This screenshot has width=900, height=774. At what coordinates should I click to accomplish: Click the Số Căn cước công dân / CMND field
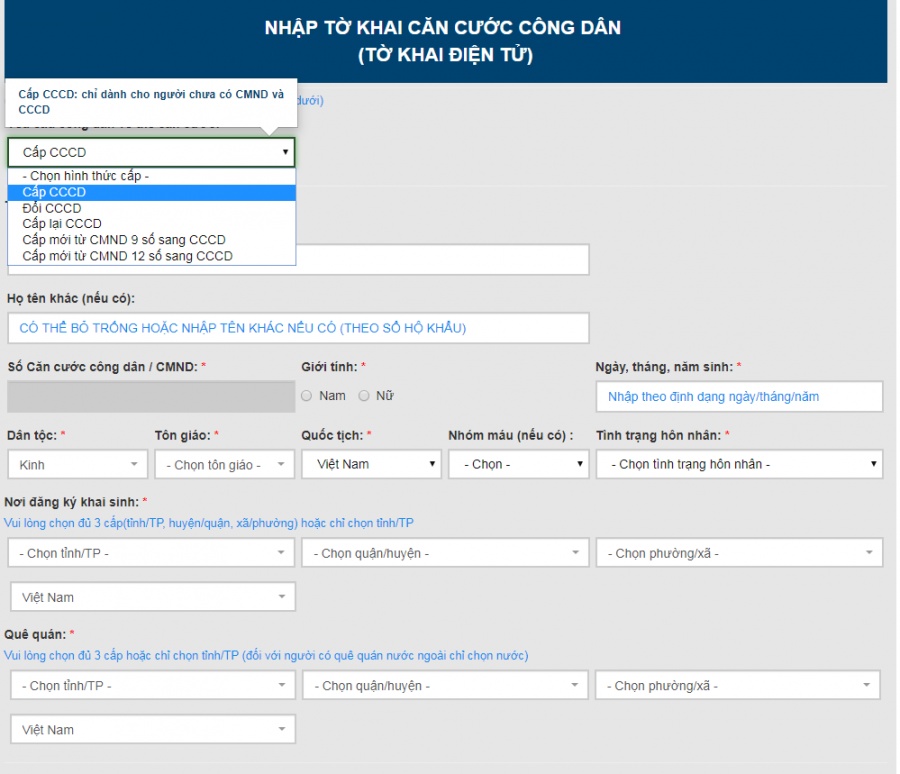point(151,396)
